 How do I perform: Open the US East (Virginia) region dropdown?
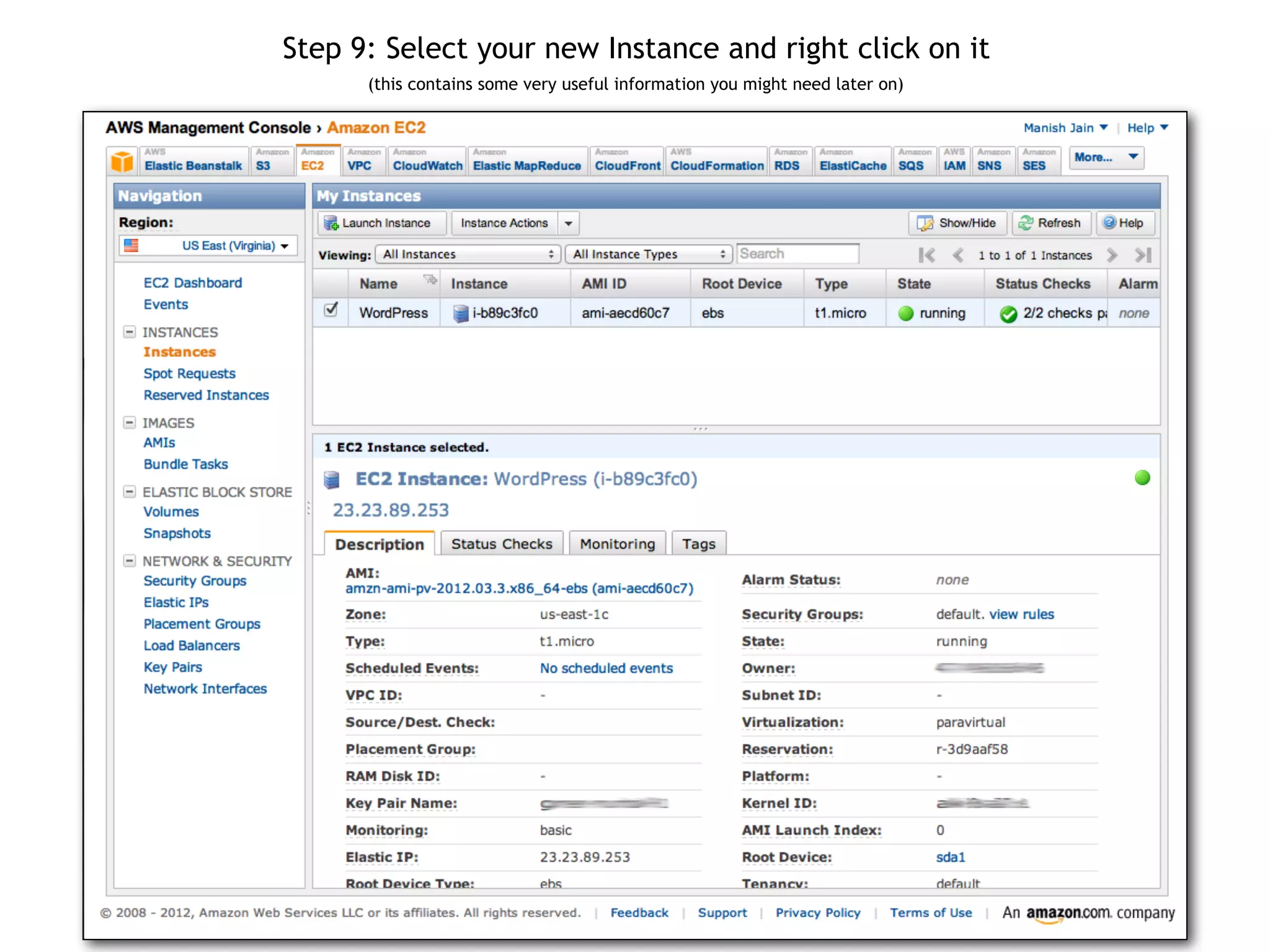click(x=208, y=245)
